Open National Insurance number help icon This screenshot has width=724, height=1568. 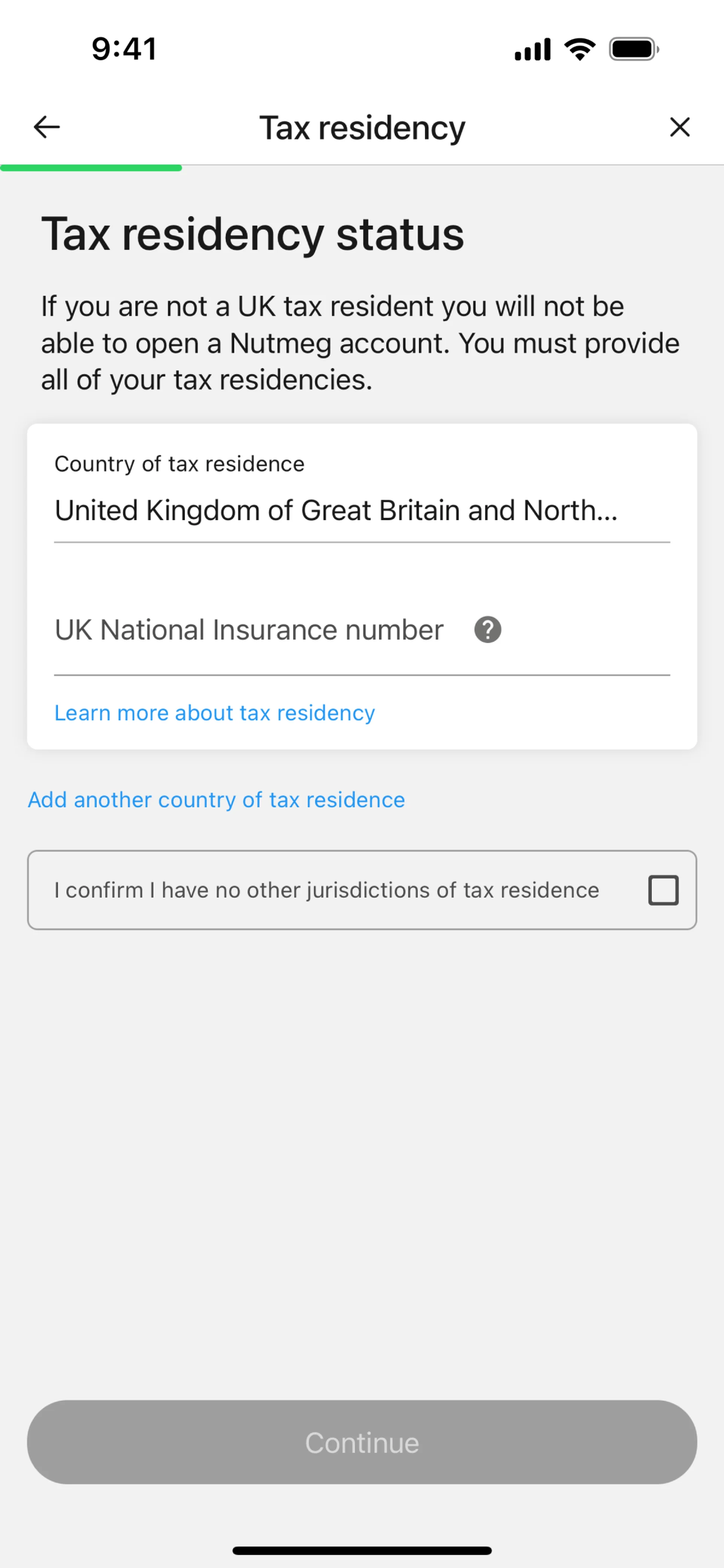(x=488, y=629)
